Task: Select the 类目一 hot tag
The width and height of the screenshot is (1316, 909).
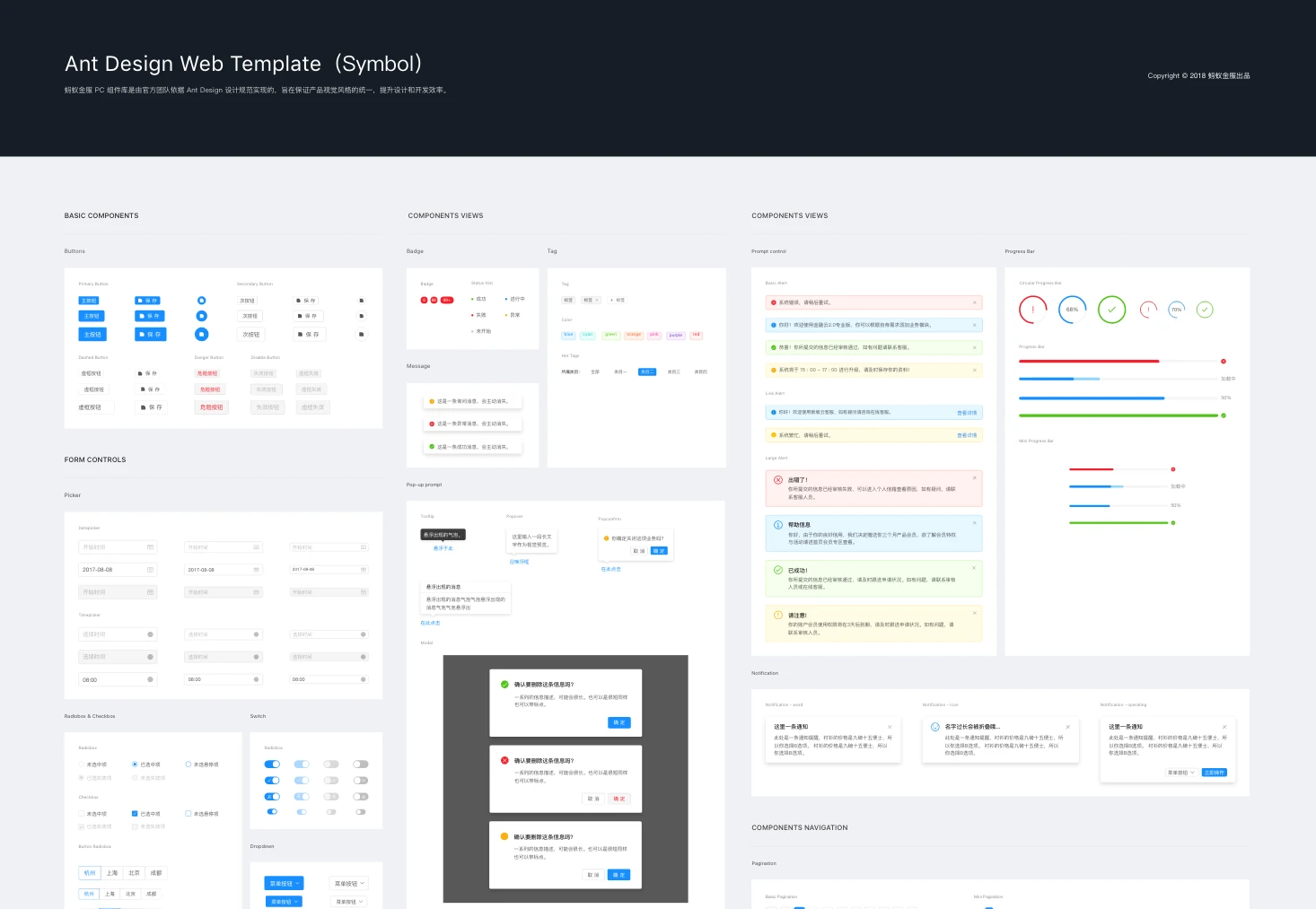Action: pos(620,371)
